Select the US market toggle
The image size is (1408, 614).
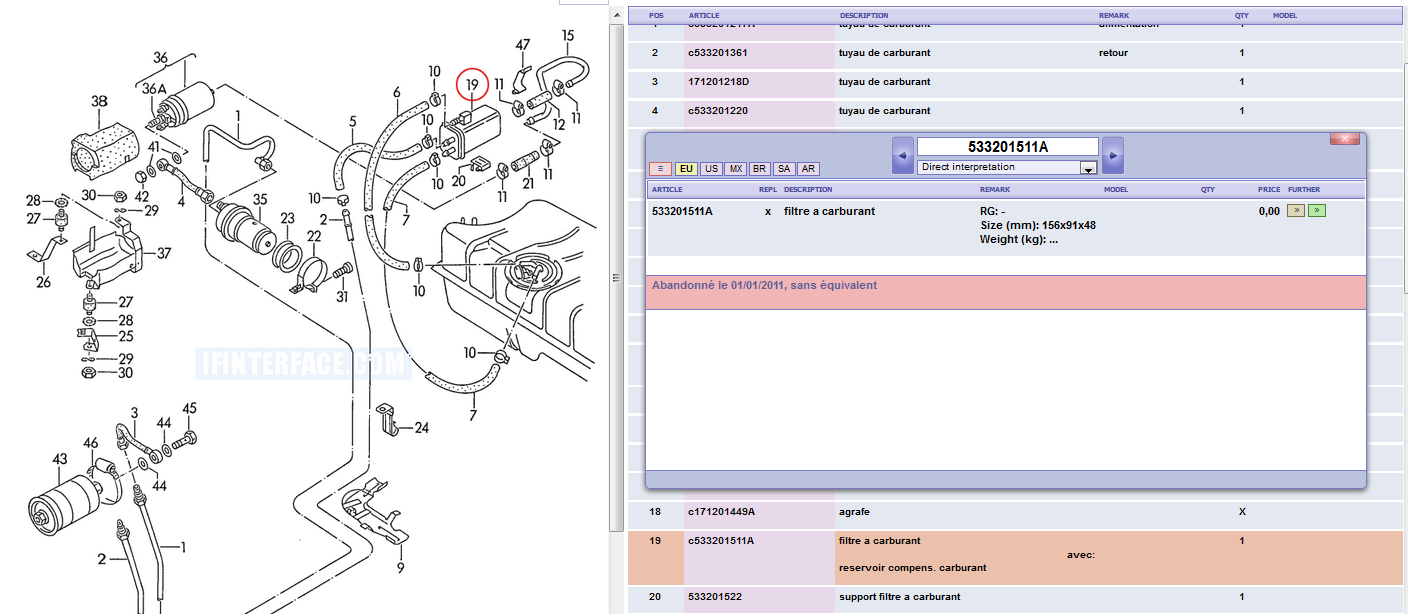tap(711, 169)
